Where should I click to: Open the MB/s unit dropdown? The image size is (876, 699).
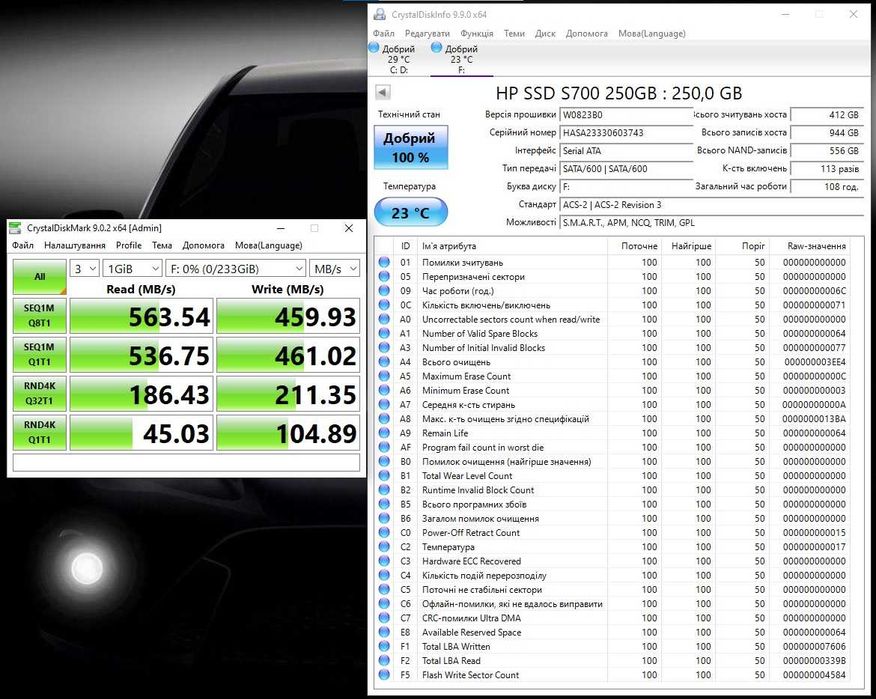335,269
